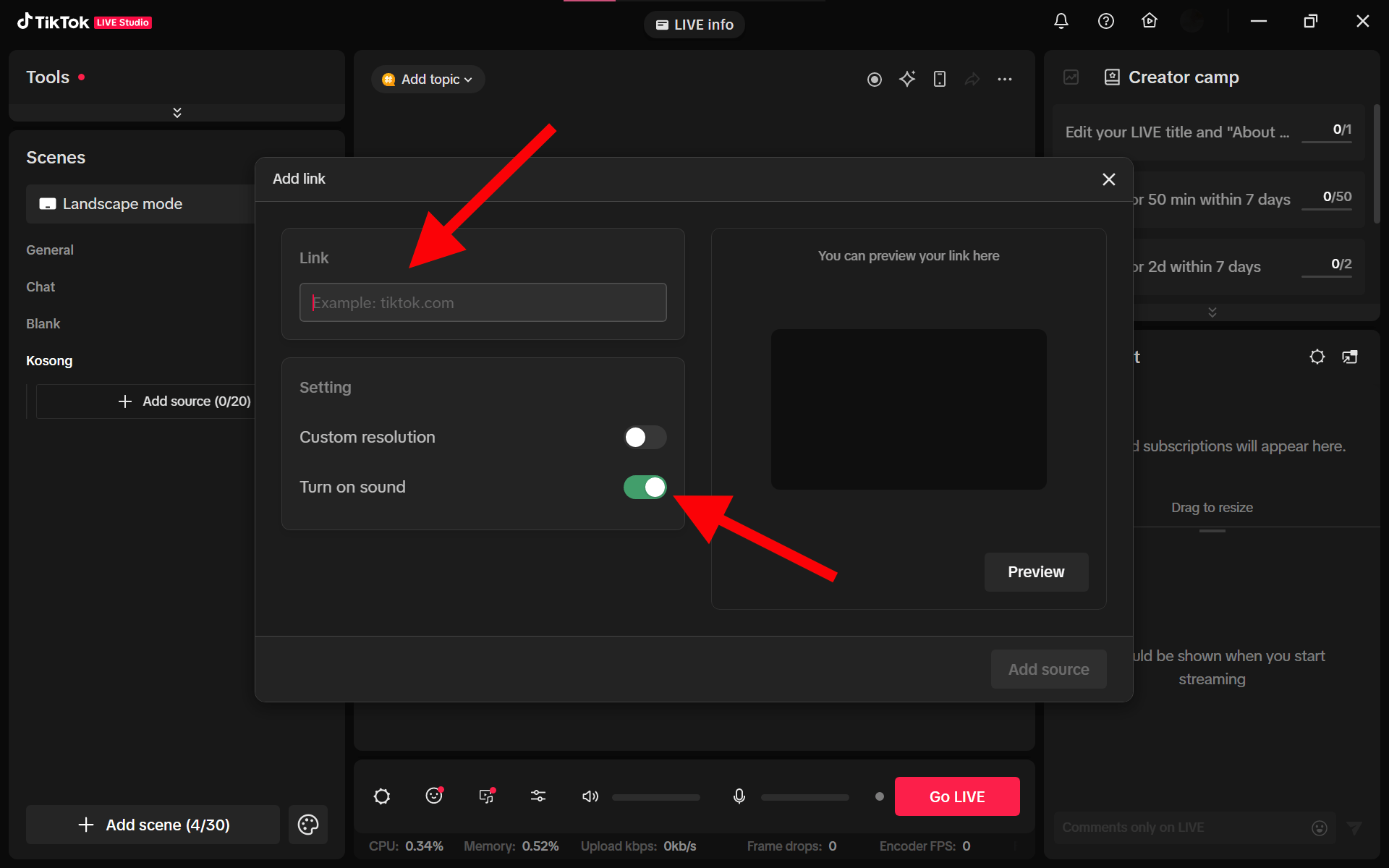Turn off the Turn on sound toggle
The image size is (1389, 868).
645,487
